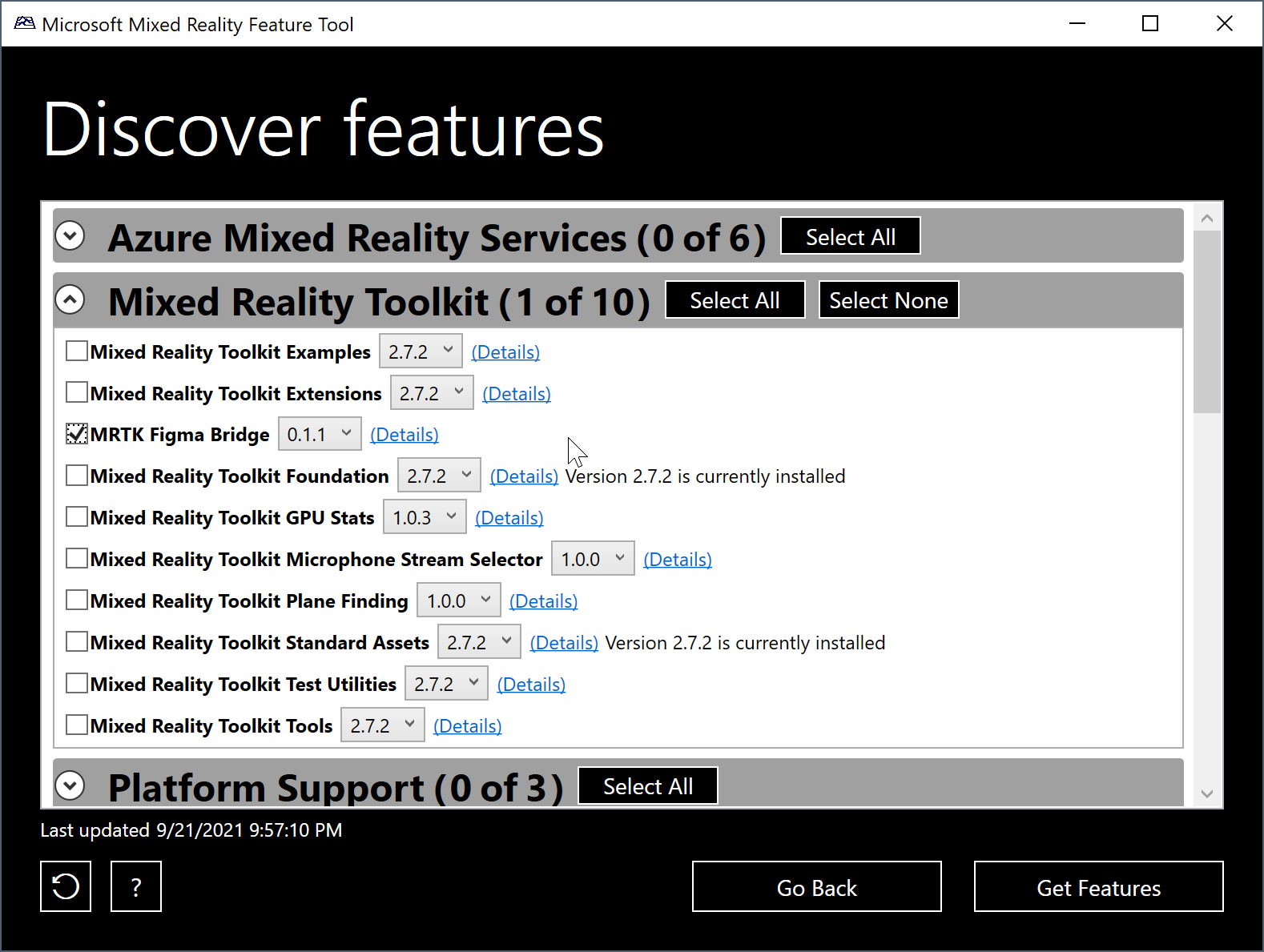The height and width of the screenshot is (952, 1264).
Task: Open version dropdown for Microphone Stream Selector
Action: pyautogui.click(x=593, y=560)
